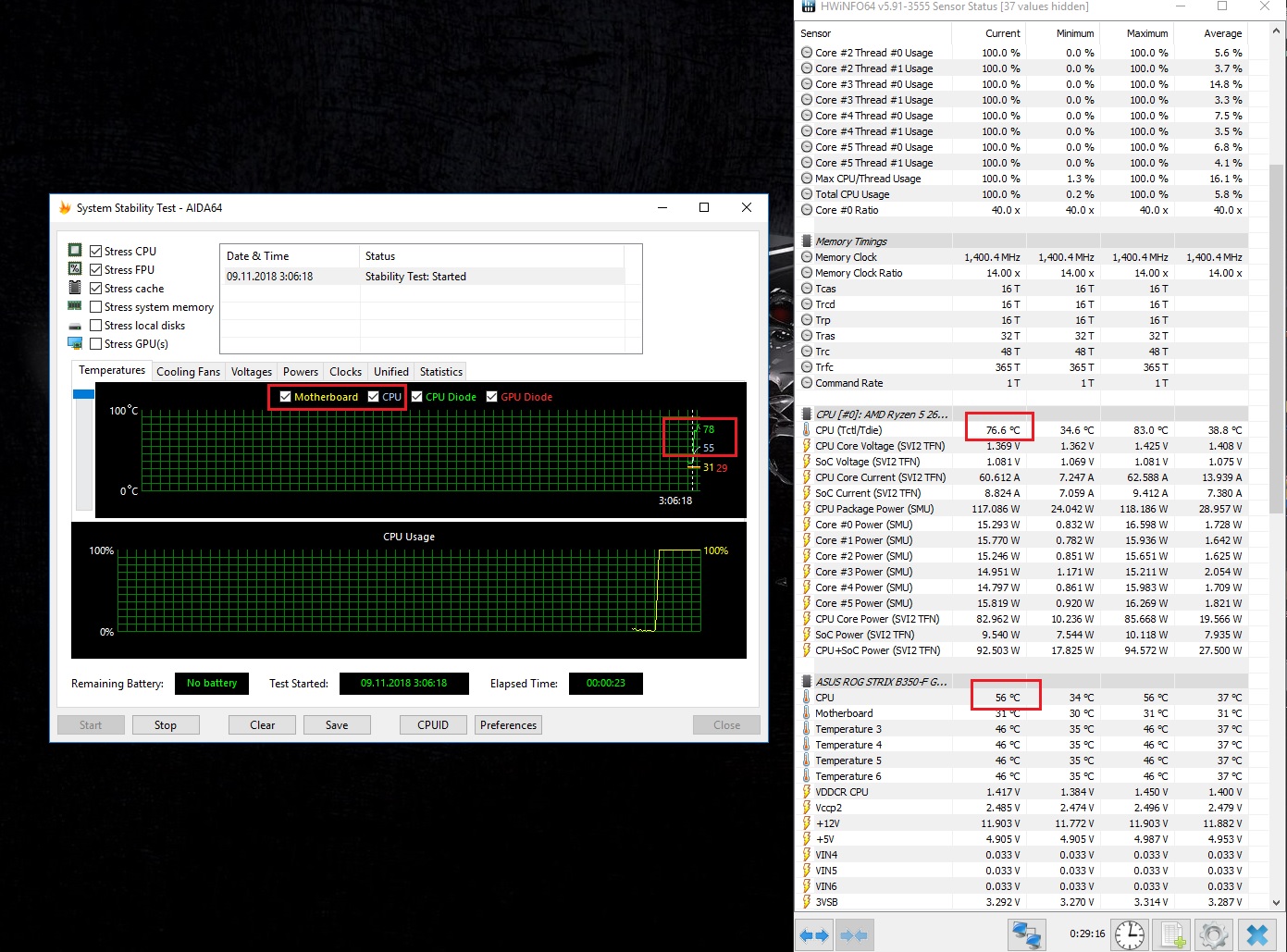Viewport: 1287px width, 952px height.
Task: Toggle the GPU Diode graph checkbox
Action: coord(492,396)
